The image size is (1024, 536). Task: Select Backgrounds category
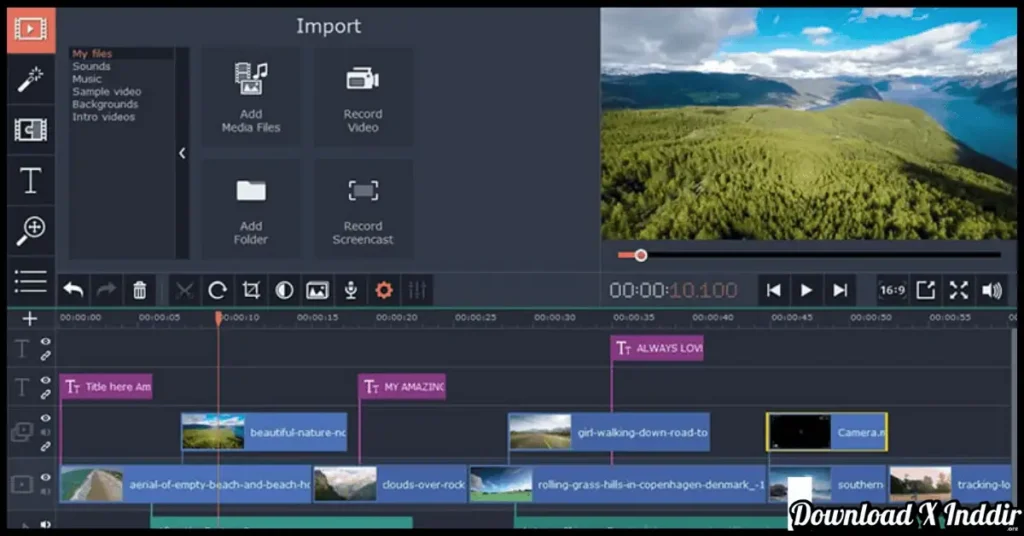[x=105, y=104]
